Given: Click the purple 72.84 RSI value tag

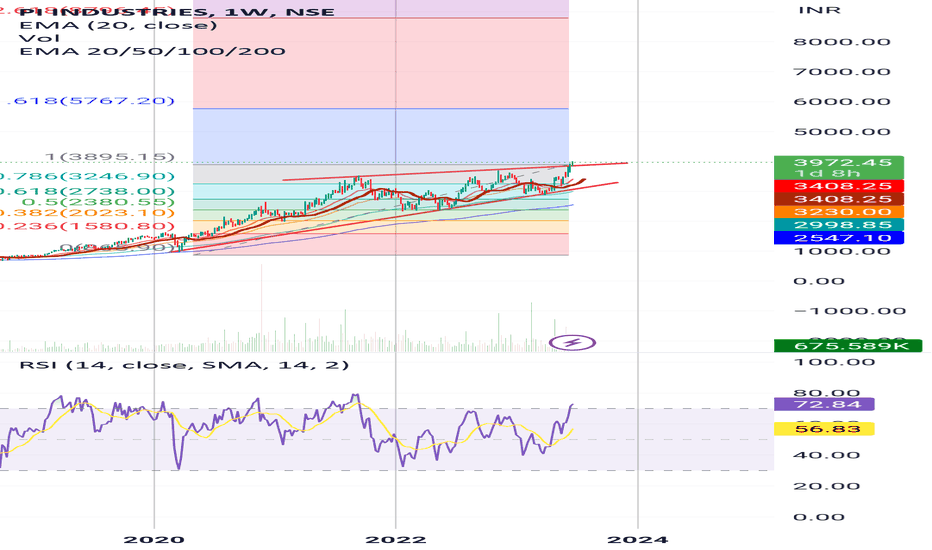Looking at the screenshot, I should click(x=824, y=404).
